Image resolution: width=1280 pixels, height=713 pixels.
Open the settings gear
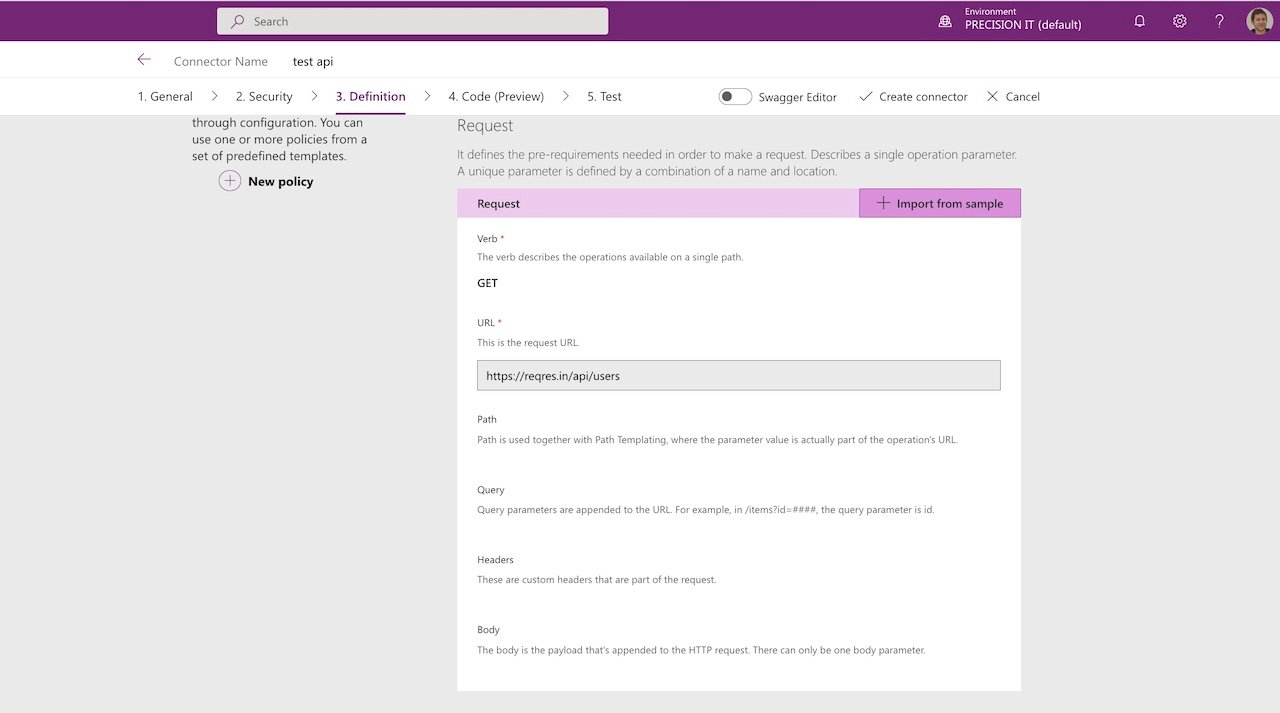tap(1180, 21)
